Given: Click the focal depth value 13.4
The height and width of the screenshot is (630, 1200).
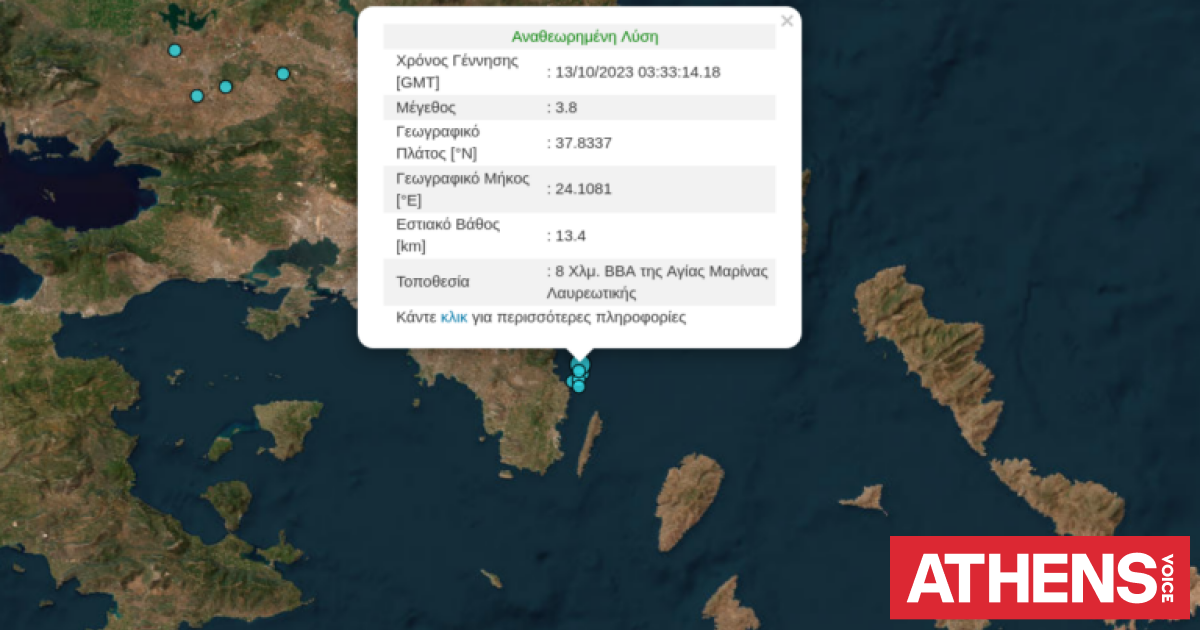Looking at the screenshot, I should coord(570,236).
